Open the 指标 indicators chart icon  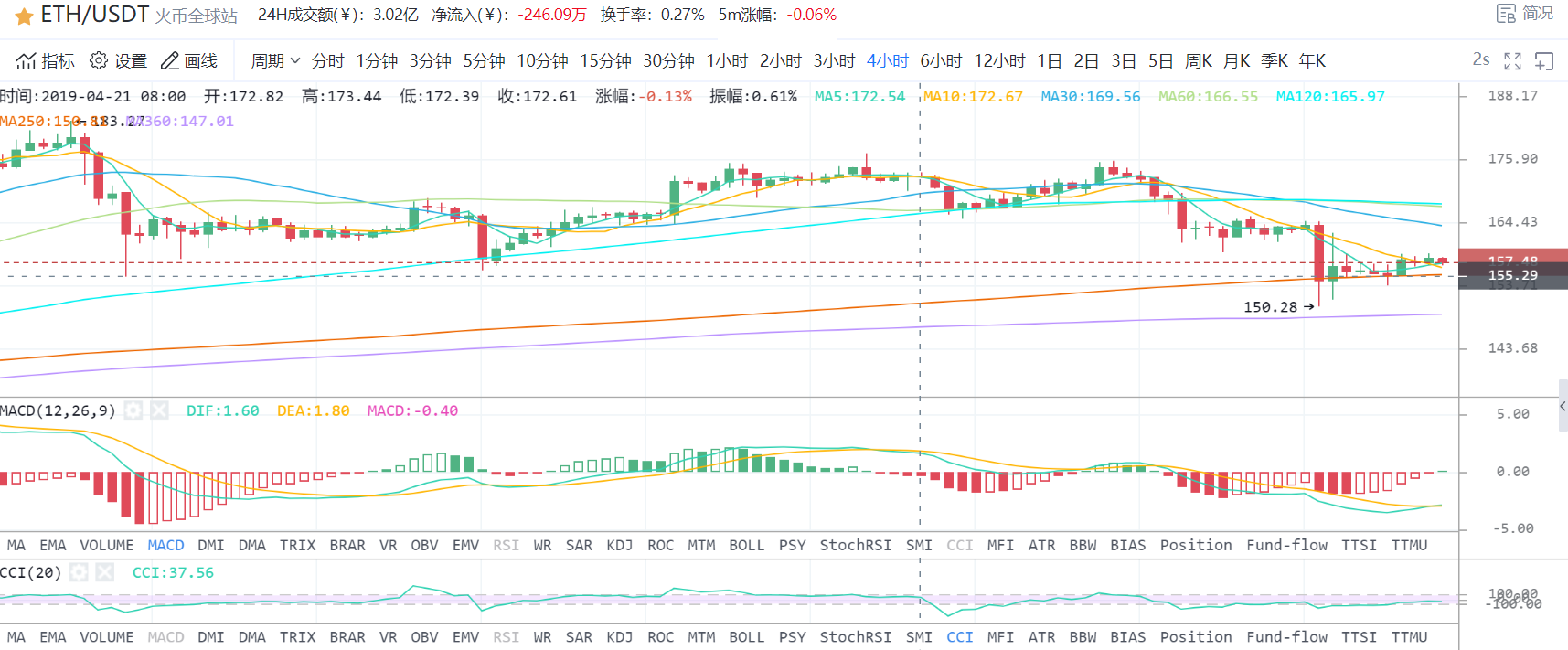coord(27,61)
